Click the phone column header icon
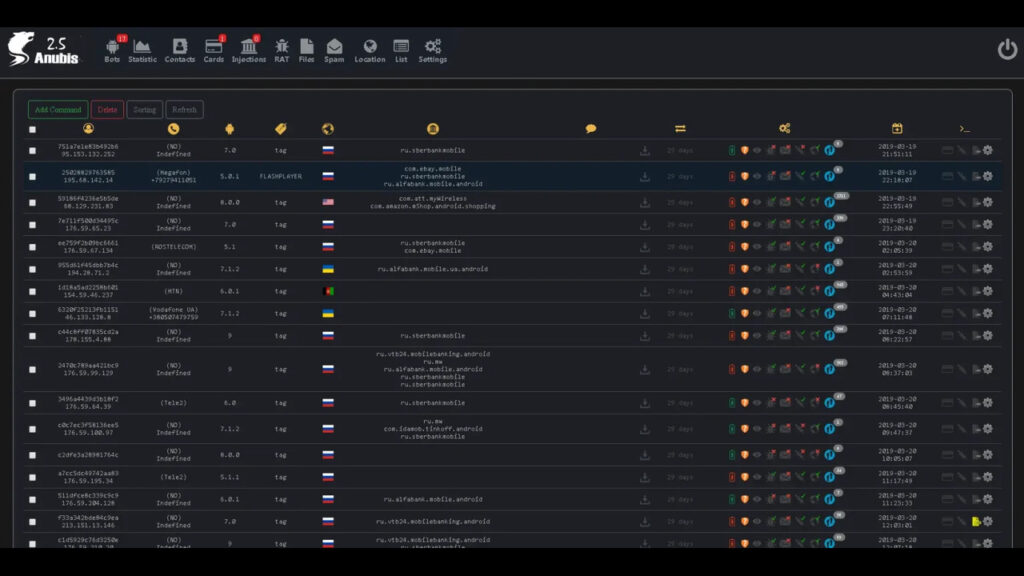 pos(173,129)
